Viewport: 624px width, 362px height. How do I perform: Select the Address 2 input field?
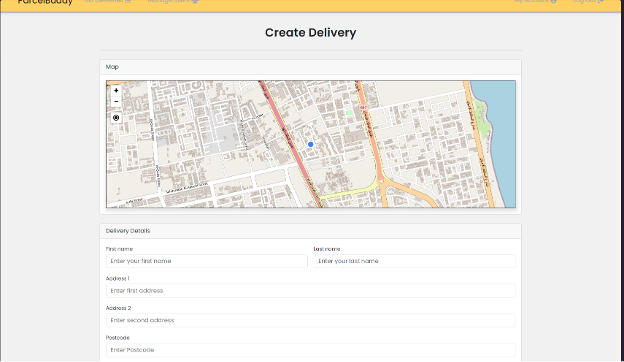tap(311, 320)
